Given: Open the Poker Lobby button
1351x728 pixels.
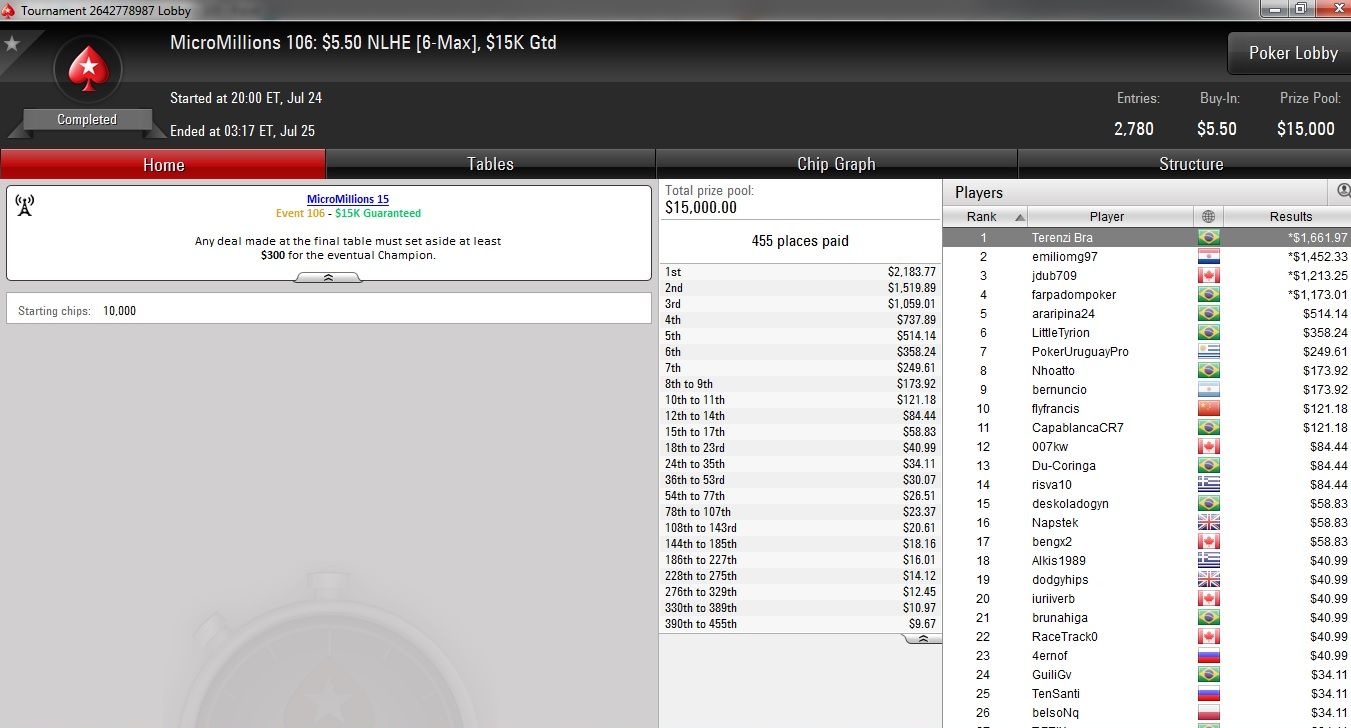Looking at the screenshot, I should 1292,53.
